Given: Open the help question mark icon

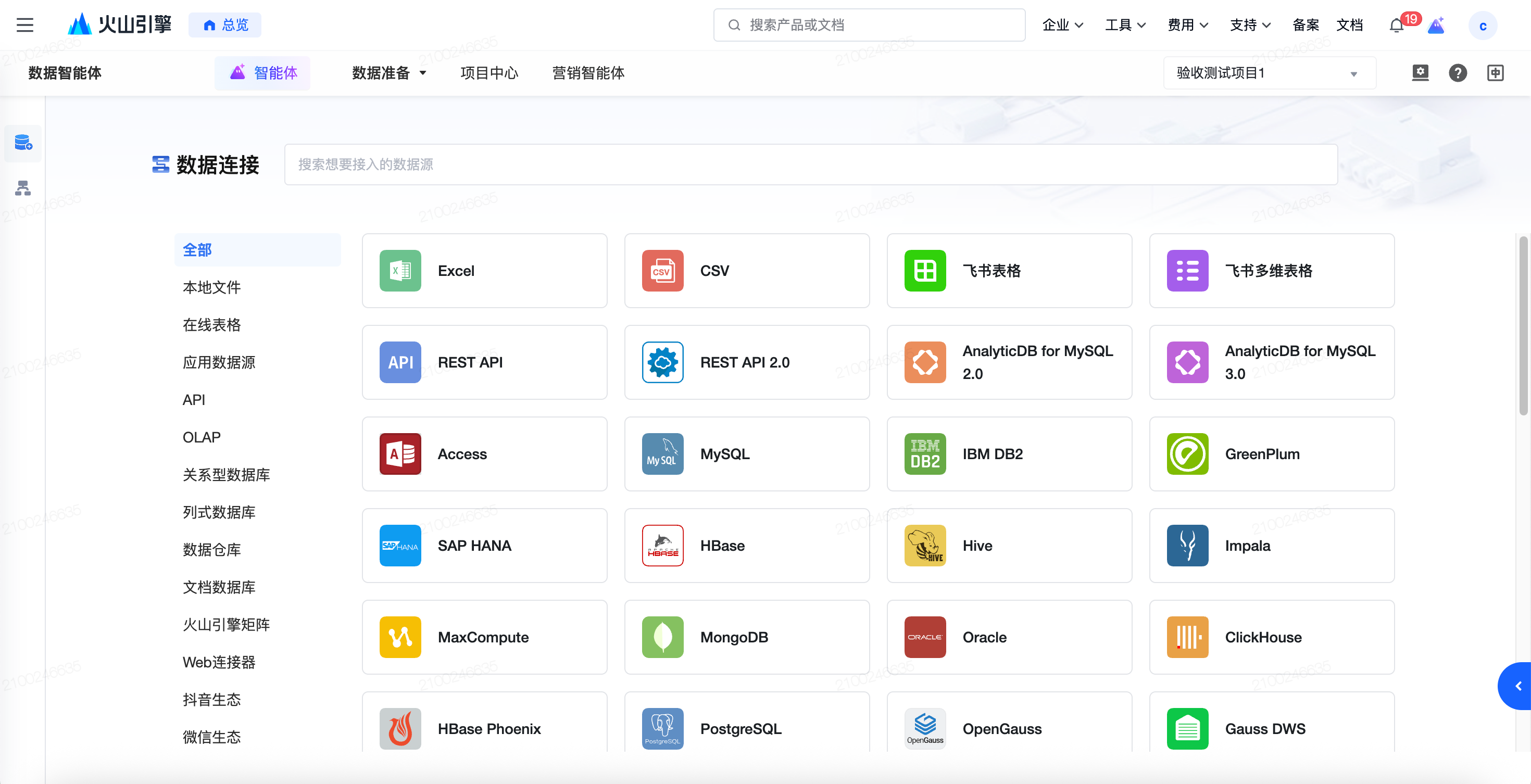Looking at the screenshot, I should [x=1457, y=73].
